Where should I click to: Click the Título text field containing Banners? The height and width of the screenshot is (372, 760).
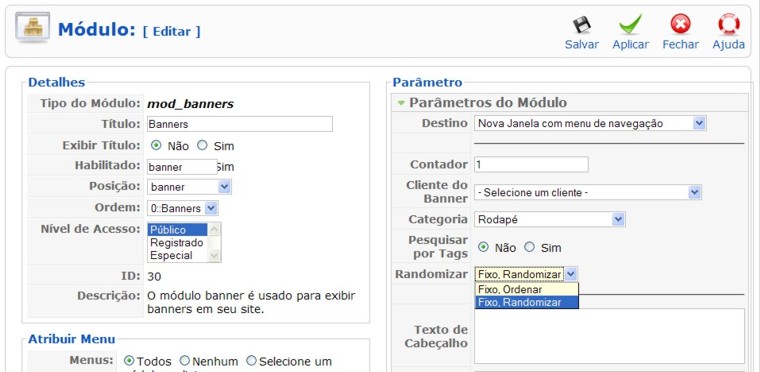pyautogui.click(x=240, y=124)
